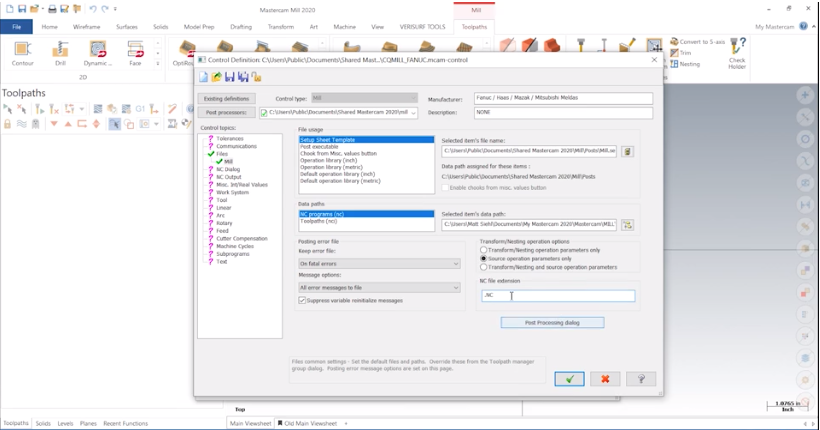This screenshot has width=820, height=430.
Task: Click the help icon next to My Mastercam
Action: pos(803,26)
